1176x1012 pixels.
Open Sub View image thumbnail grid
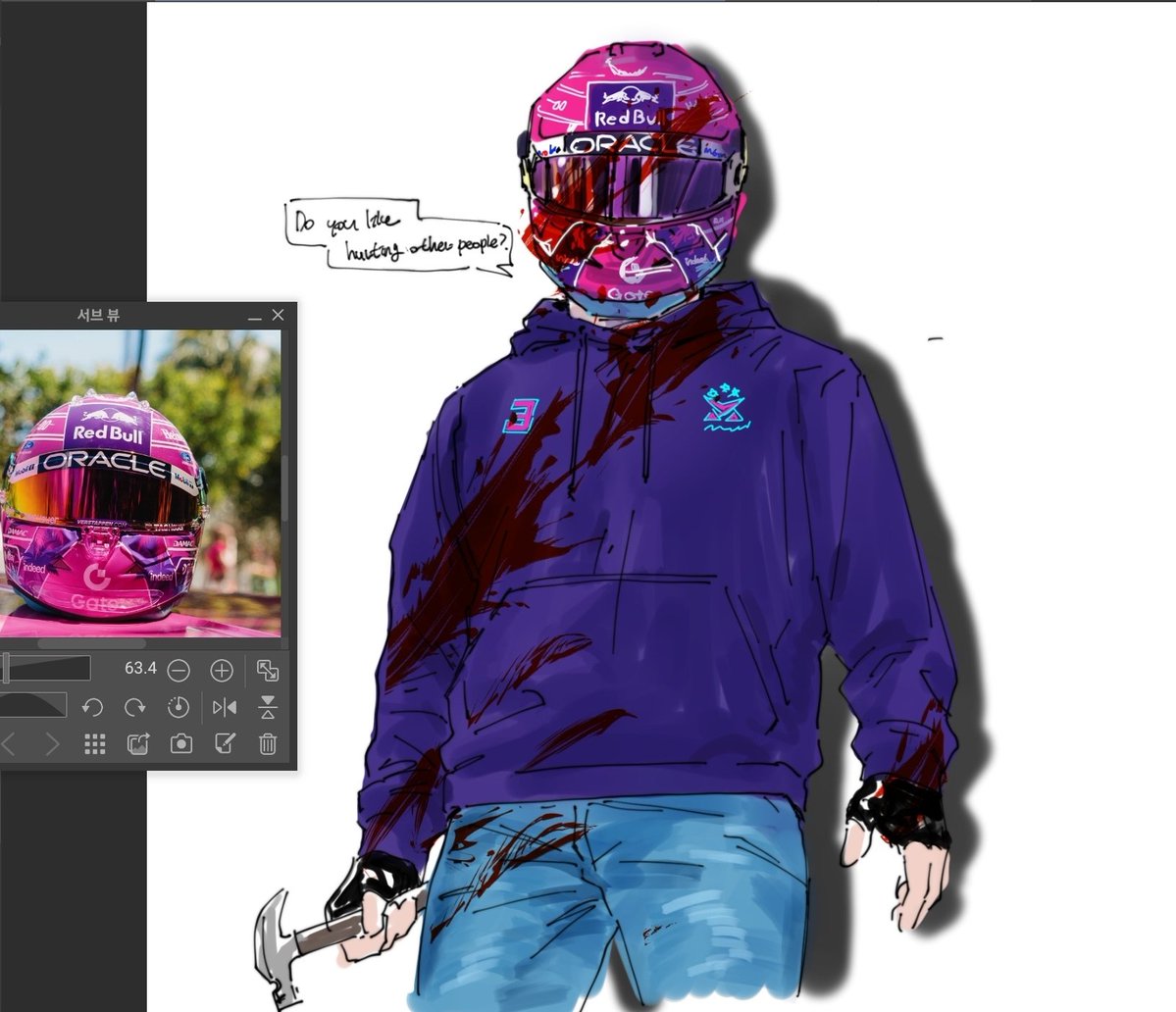(94, 744)
